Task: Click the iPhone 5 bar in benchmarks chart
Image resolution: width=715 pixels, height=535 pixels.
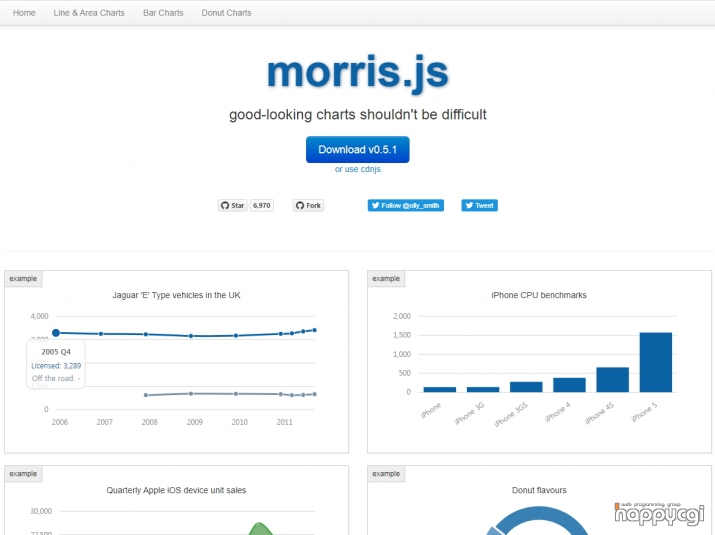Action: pos(656,362)
